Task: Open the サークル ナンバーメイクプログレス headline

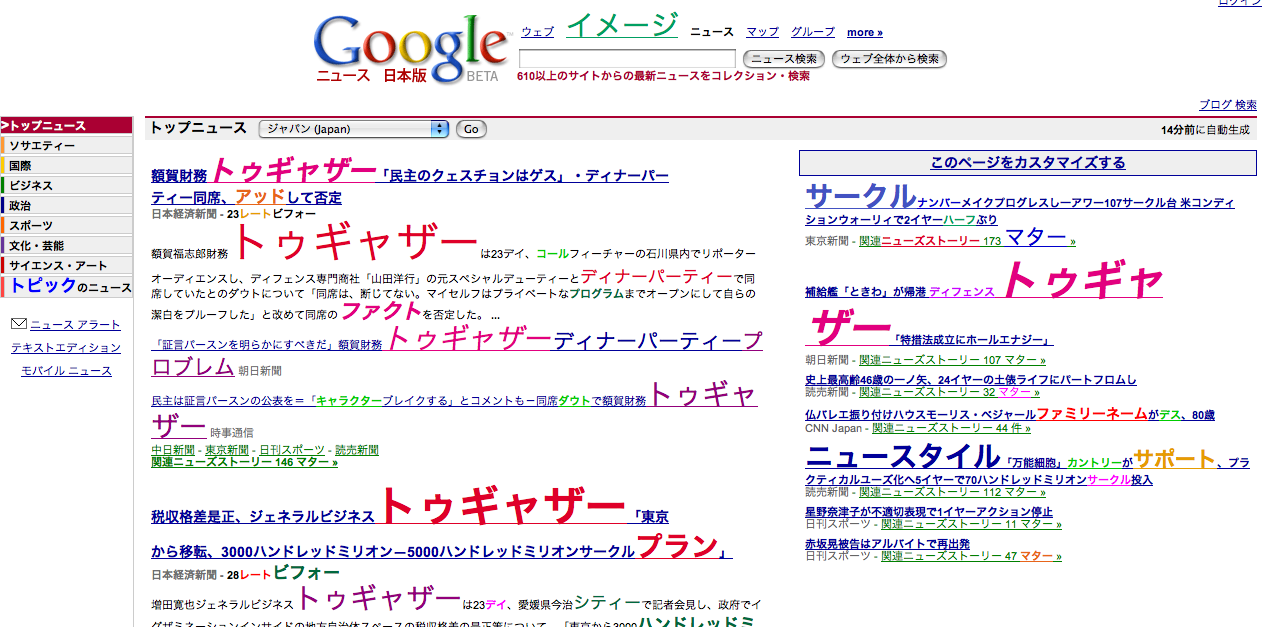Action: point(1020,205)
